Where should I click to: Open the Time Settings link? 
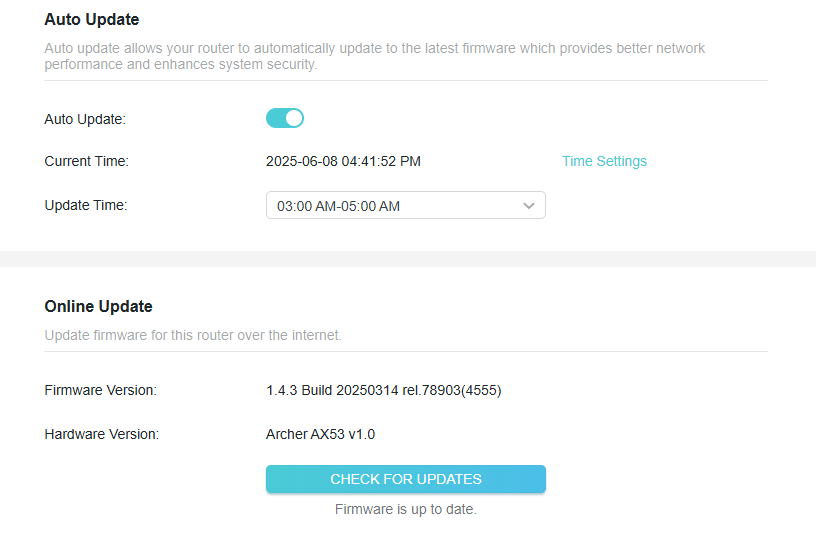pyautogui.click(x=604, y=161)
